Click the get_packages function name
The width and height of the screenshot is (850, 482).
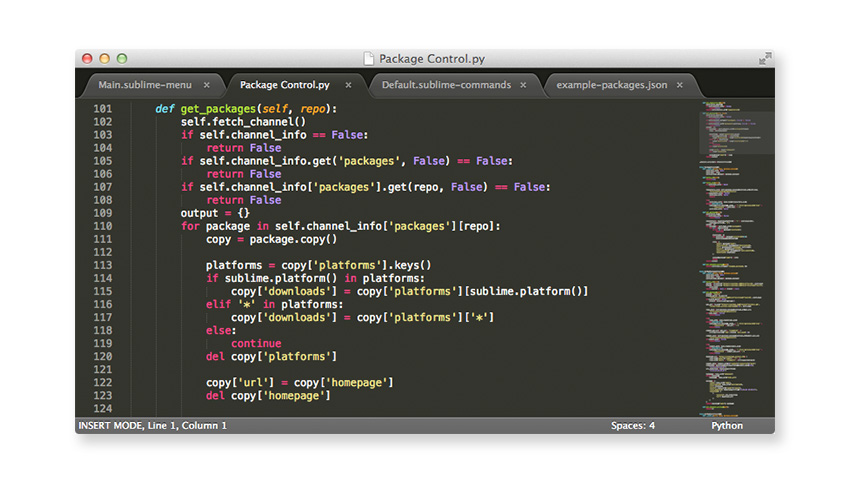(218, 109)
